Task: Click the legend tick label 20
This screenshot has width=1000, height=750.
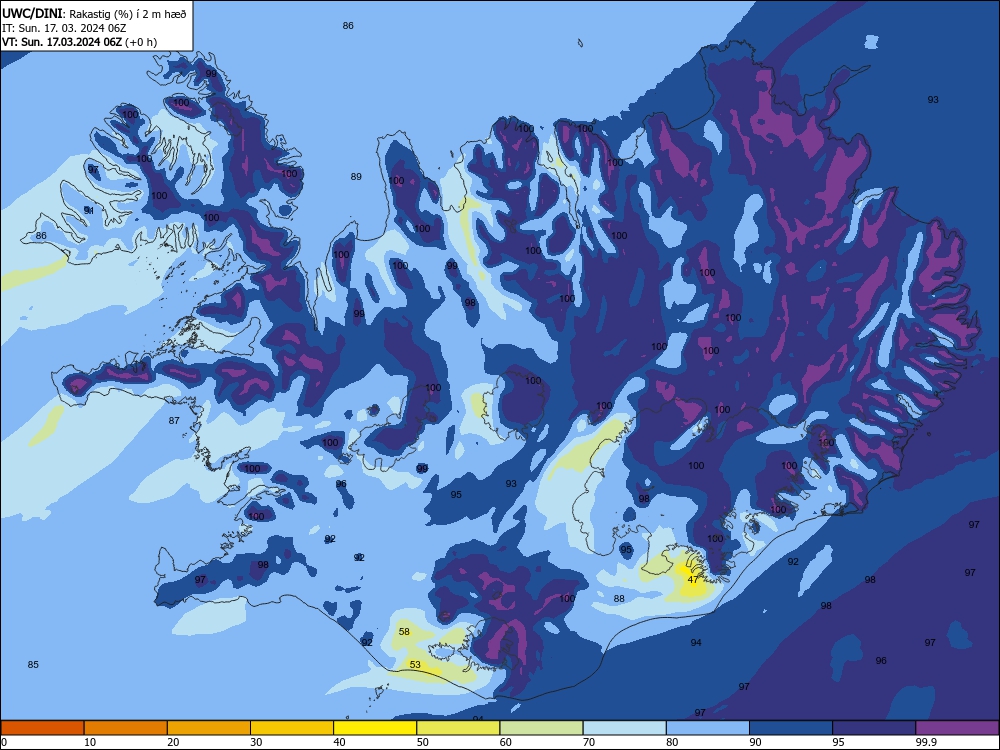Action: click(173, 742)
